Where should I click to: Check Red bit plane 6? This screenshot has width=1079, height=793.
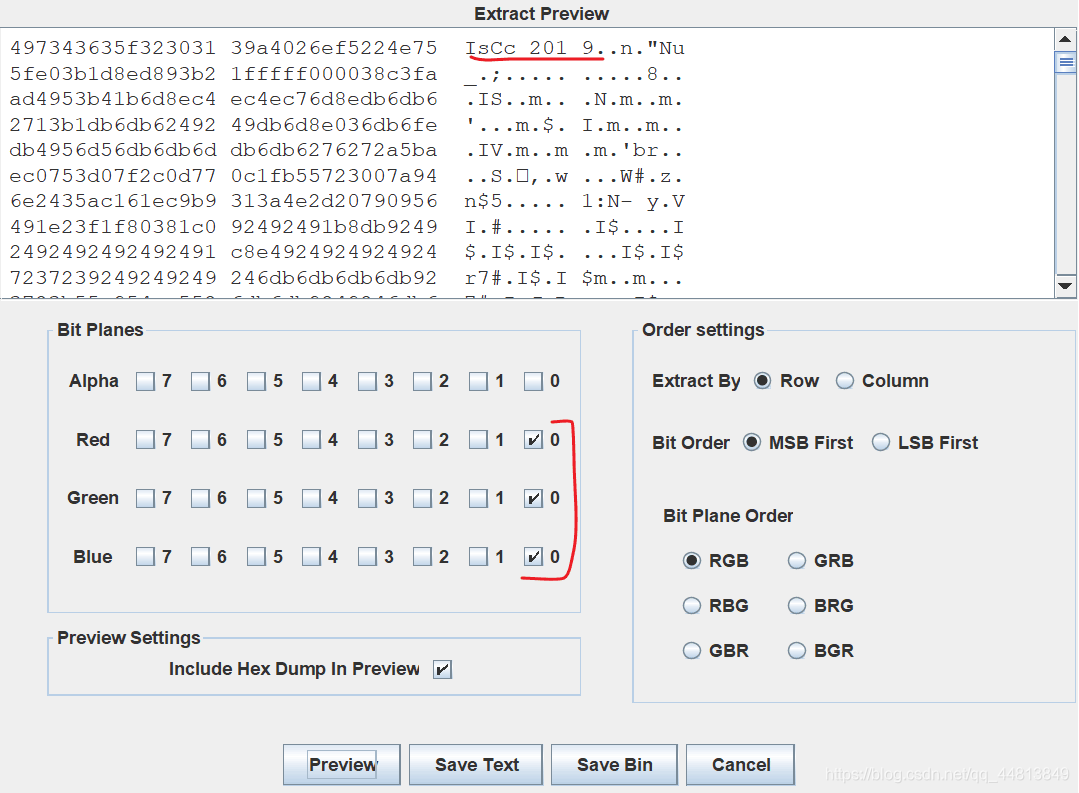click(x=200, y=440)
